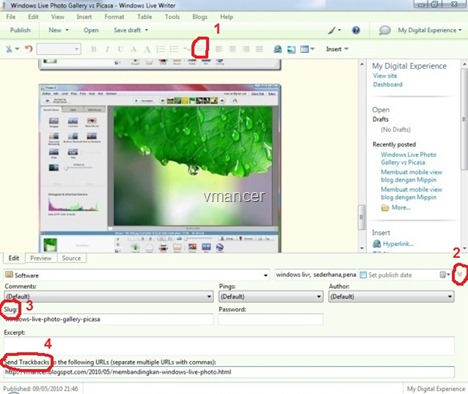Open the File menu
Screen dimensions: 468x394
click(11, 17)
